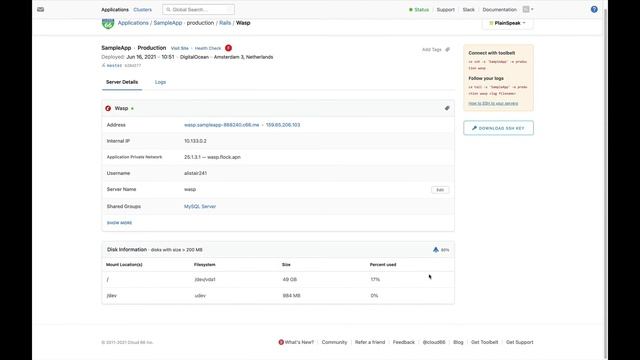Open How to SSH to your server link

pyautogui.click(x=493, y=103)
